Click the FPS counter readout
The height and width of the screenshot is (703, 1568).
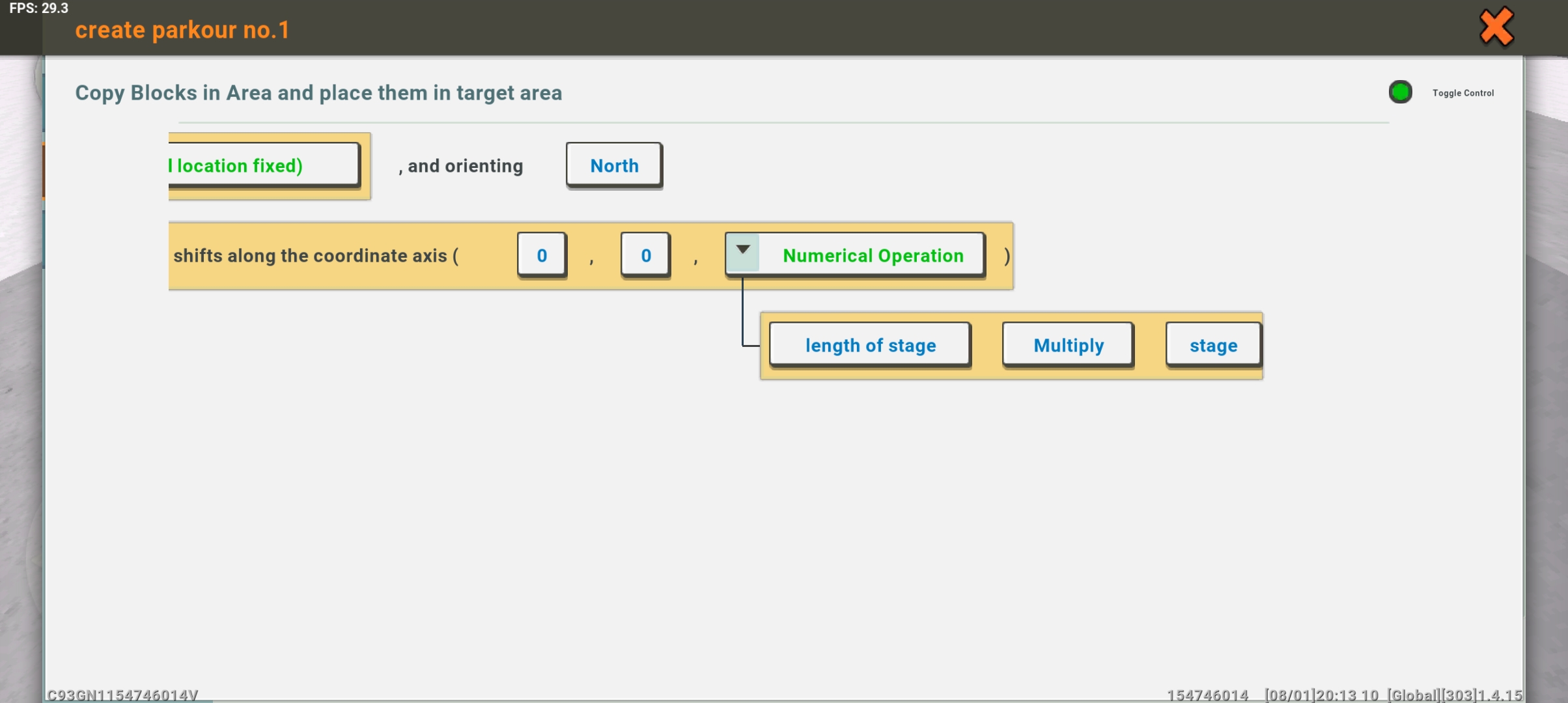(x=38, y=8)
